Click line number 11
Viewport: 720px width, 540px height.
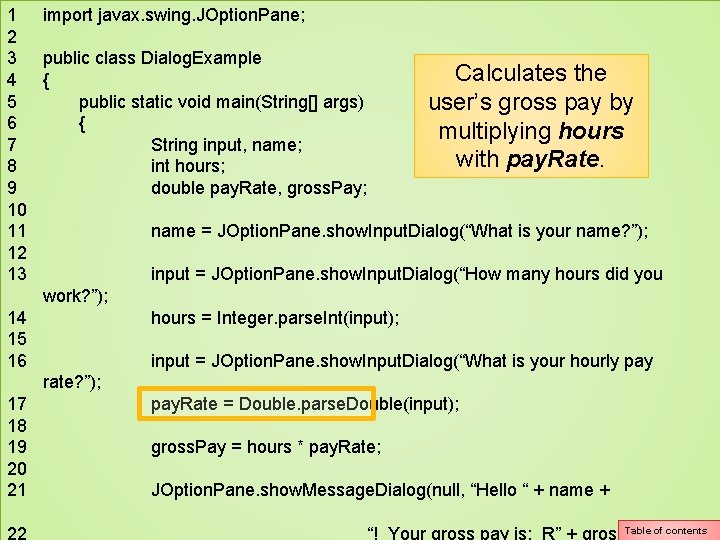coord(17,231)
